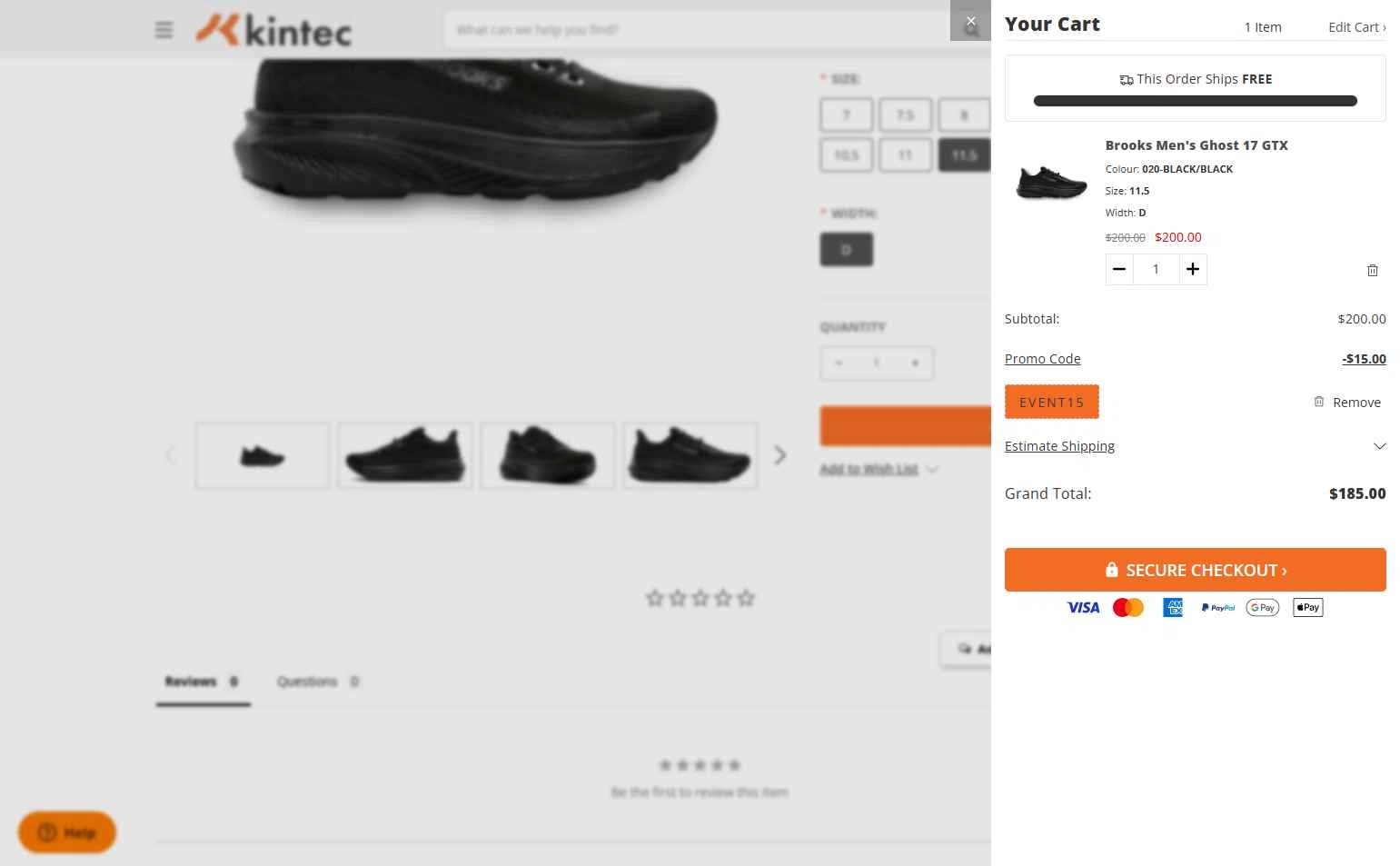
Task: Click the Visa payment icon
Action: click(x=1083, y=608)
